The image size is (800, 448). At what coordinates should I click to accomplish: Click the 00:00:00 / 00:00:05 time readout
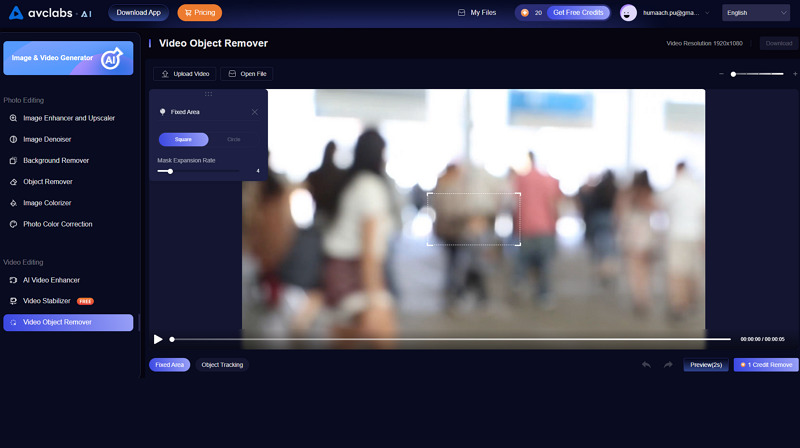762,339
